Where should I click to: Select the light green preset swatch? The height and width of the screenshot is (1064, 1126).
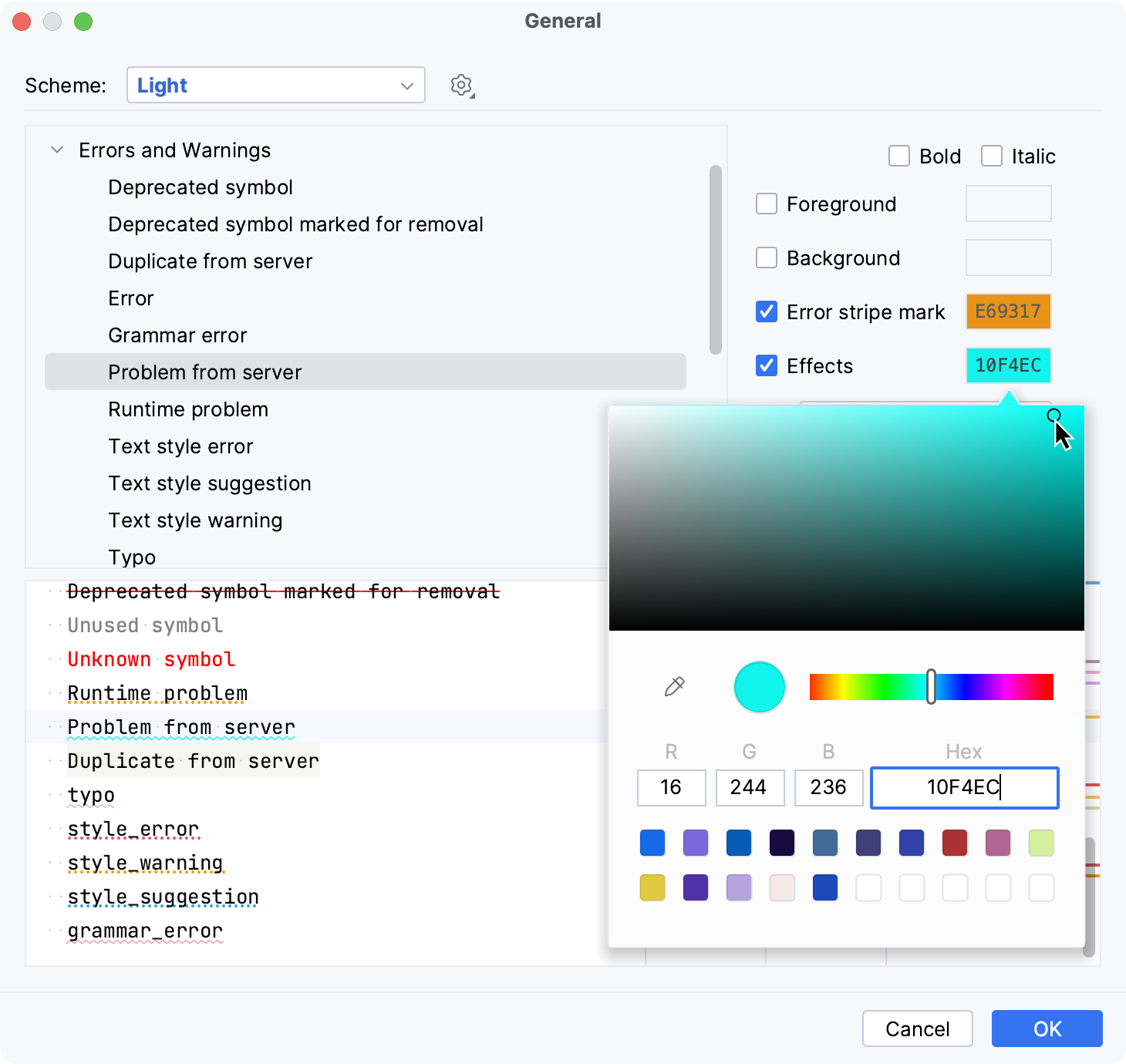tap(1041, 843)
